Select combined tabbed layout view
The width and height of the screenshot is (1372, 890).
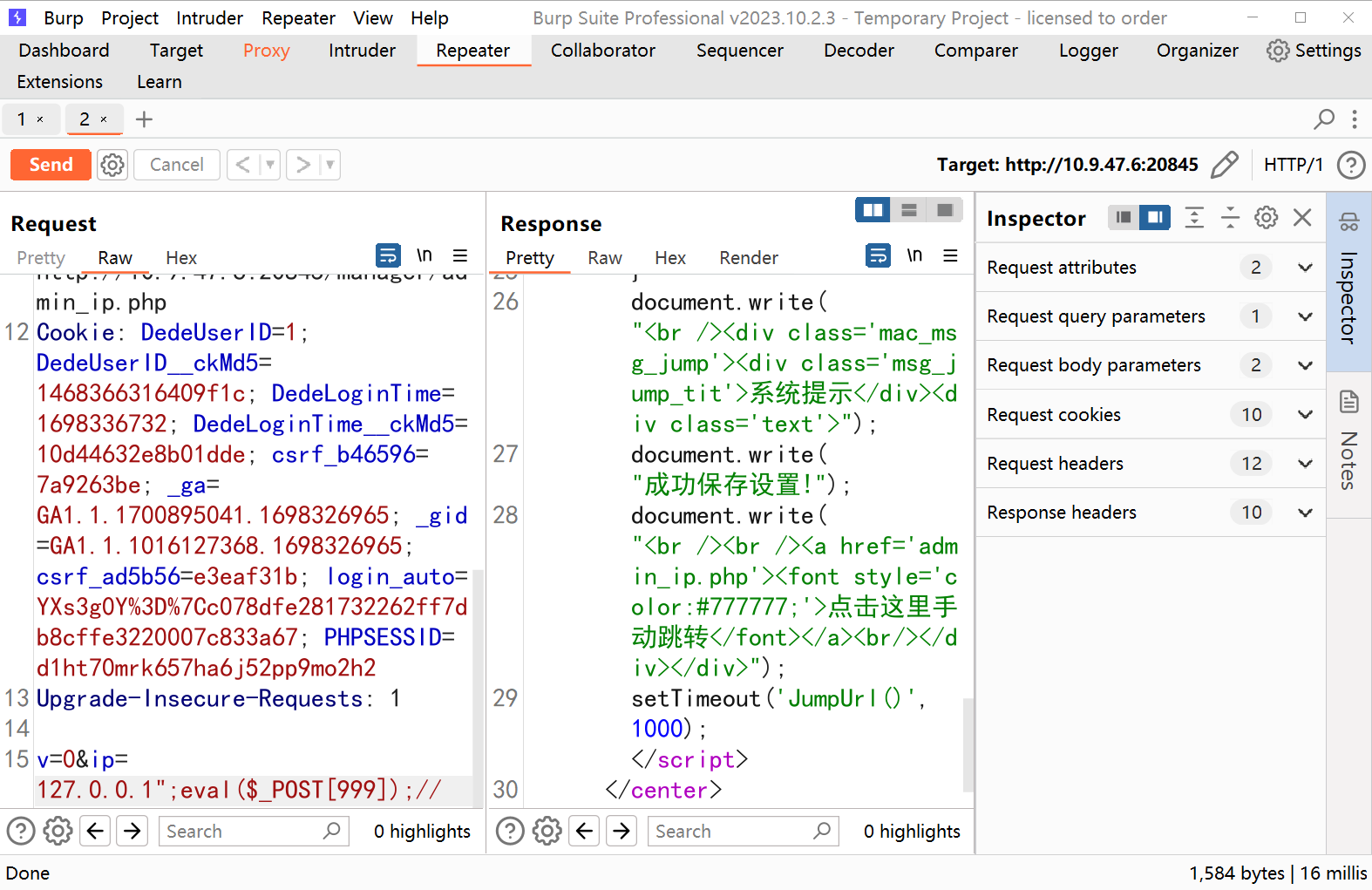tap(945, 210)
